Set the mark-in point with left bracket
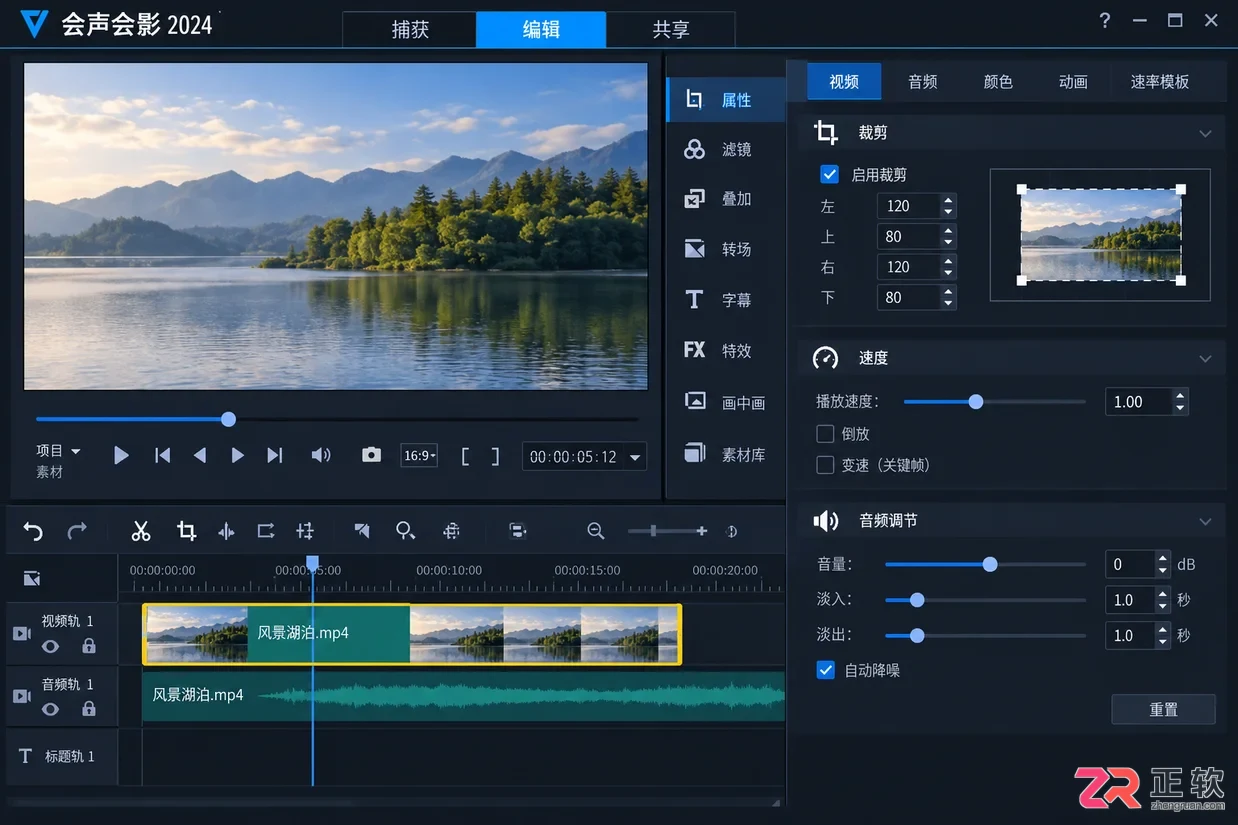This screenshot has height=825, width=1238. (465, 456)
